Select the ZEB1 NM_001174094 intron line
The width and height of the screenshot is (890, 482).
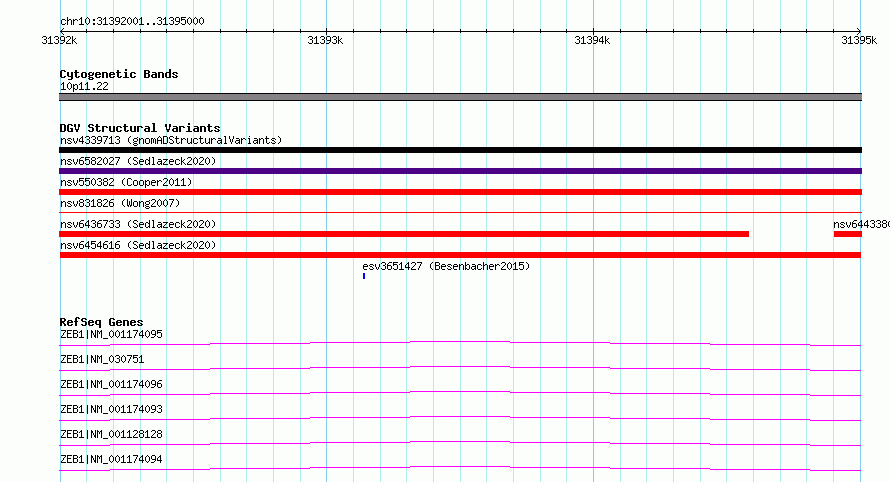(460, 468)
